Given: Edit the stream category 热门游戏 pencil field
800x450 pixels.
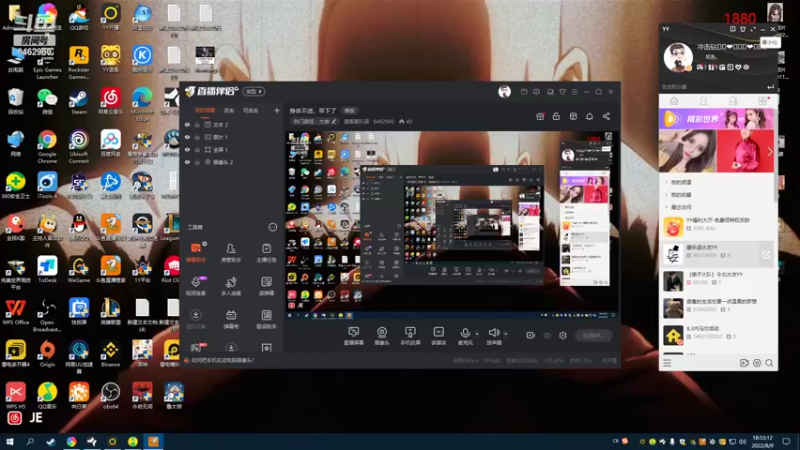Looking at the screenshot, I should click(x=315, y=121).
